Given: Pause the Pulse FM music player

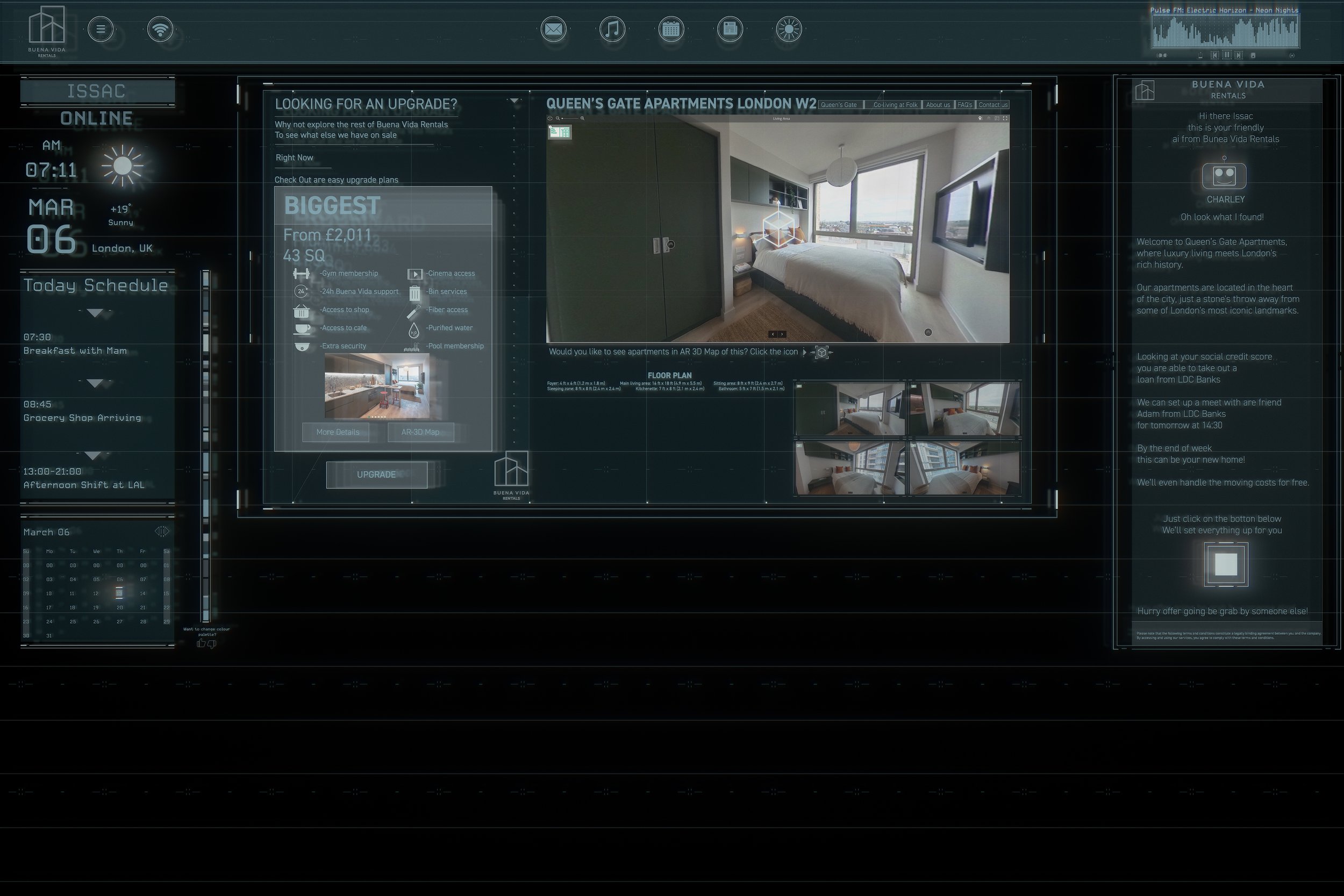Looking at the screenshot, I should click(1226, 55).
